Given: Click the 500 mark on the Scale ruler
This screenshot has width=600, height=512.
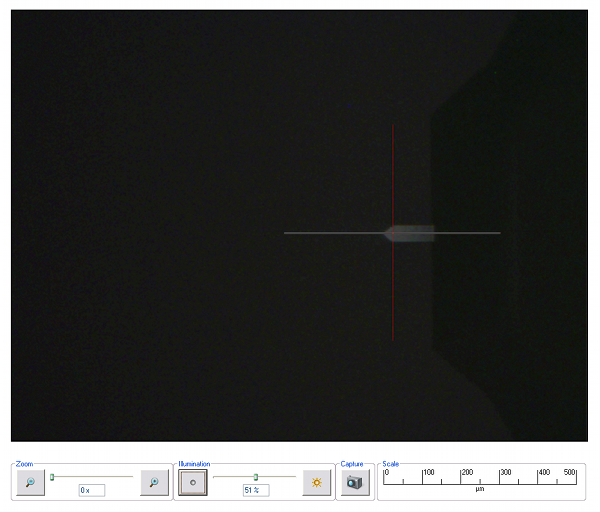Looking at the screenshot, I should 571,475.
